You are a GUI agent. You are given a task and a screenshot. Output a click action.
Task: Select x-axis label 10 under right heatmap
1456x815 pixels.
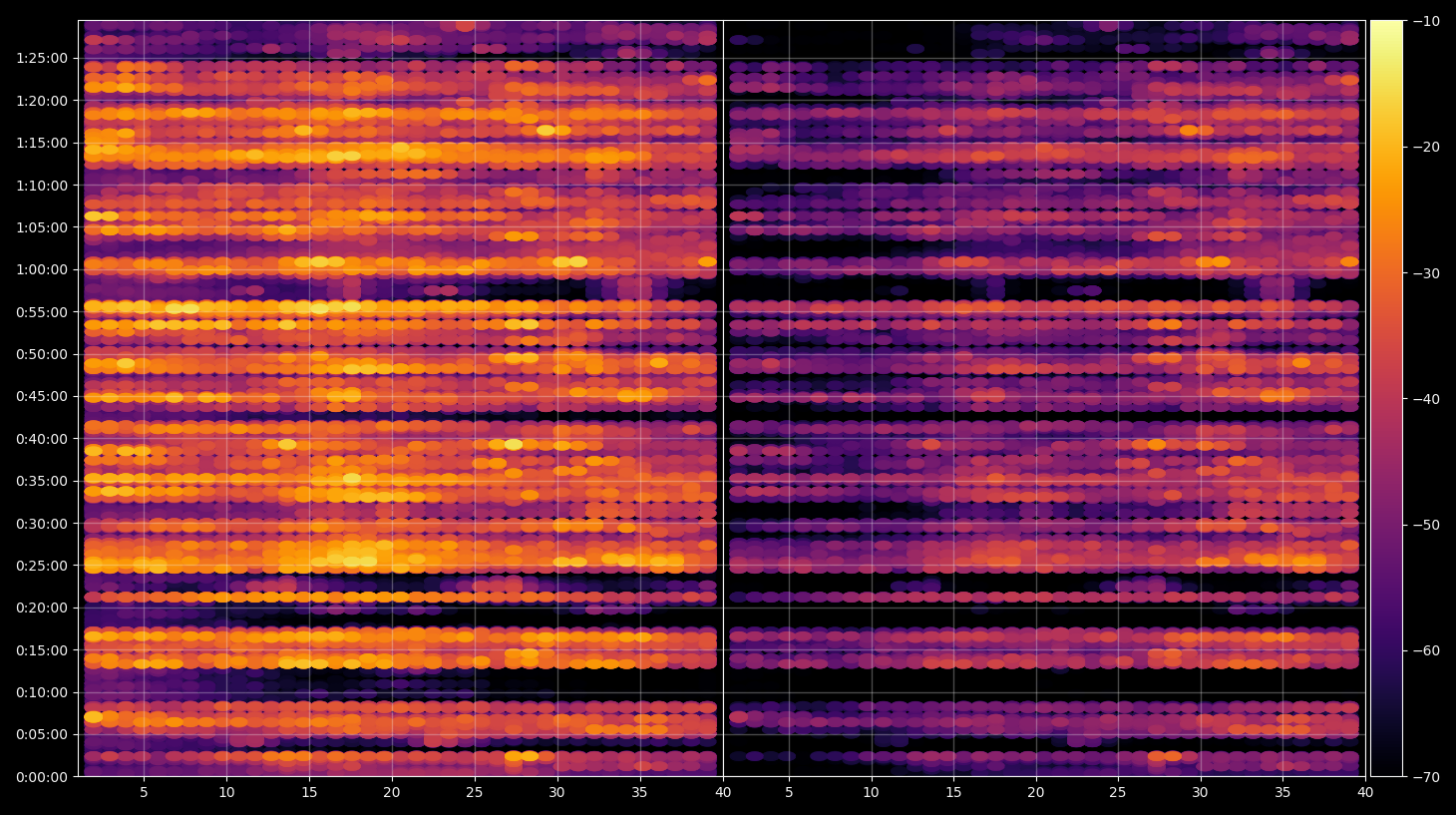point(871,793)
